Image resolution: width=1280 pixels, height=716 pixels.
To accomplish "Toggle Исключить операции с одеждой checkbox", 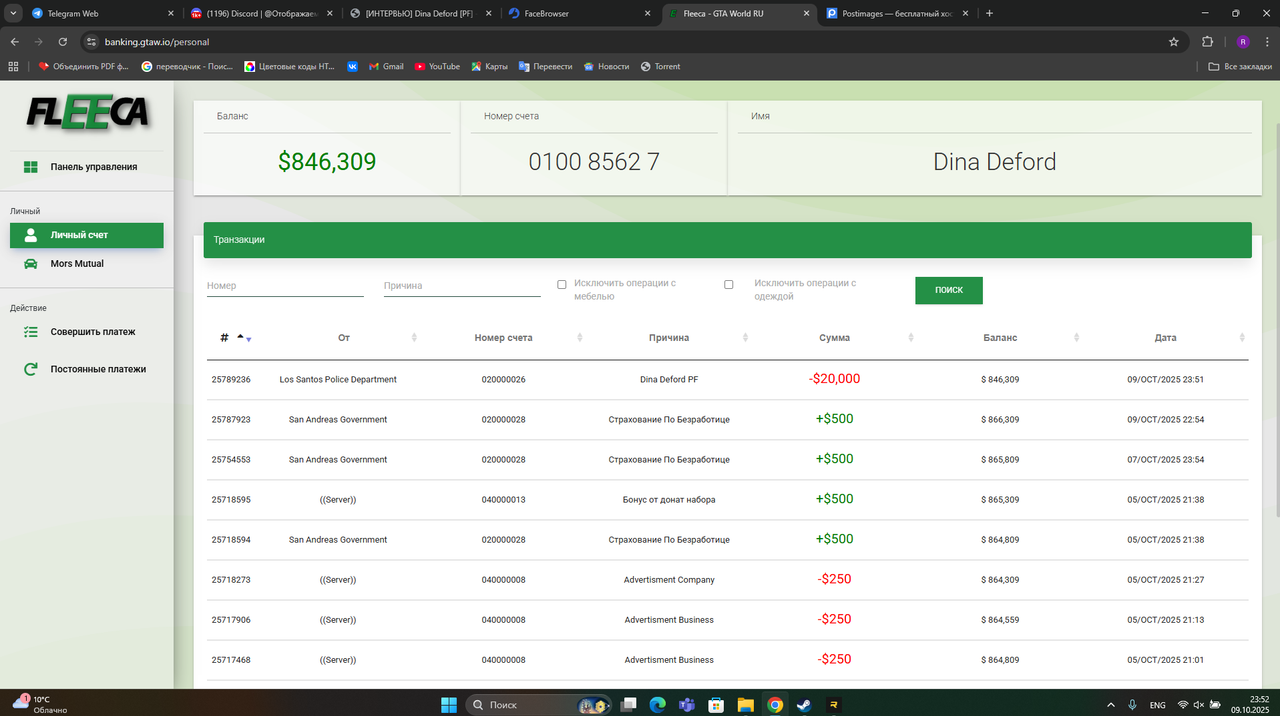I will pos(729,285).
